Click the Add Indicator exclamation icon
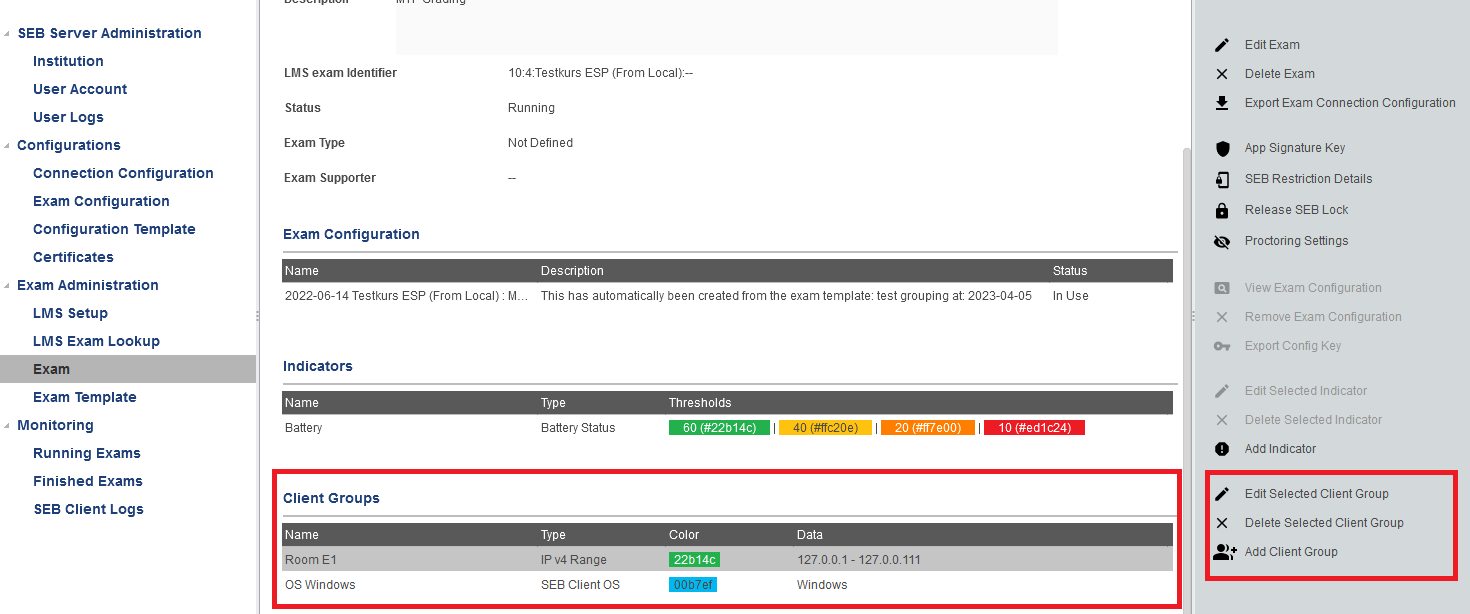The width and height of the screenshot is (1470, 614). click(x=1221, y=449)
